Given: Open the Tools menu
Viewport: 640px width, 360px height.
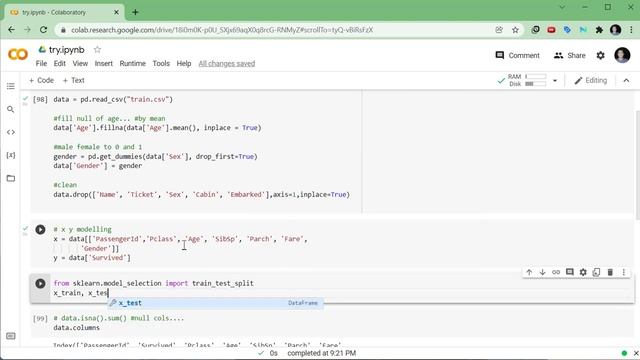Looking at the screenshot, I should [161, 64].
